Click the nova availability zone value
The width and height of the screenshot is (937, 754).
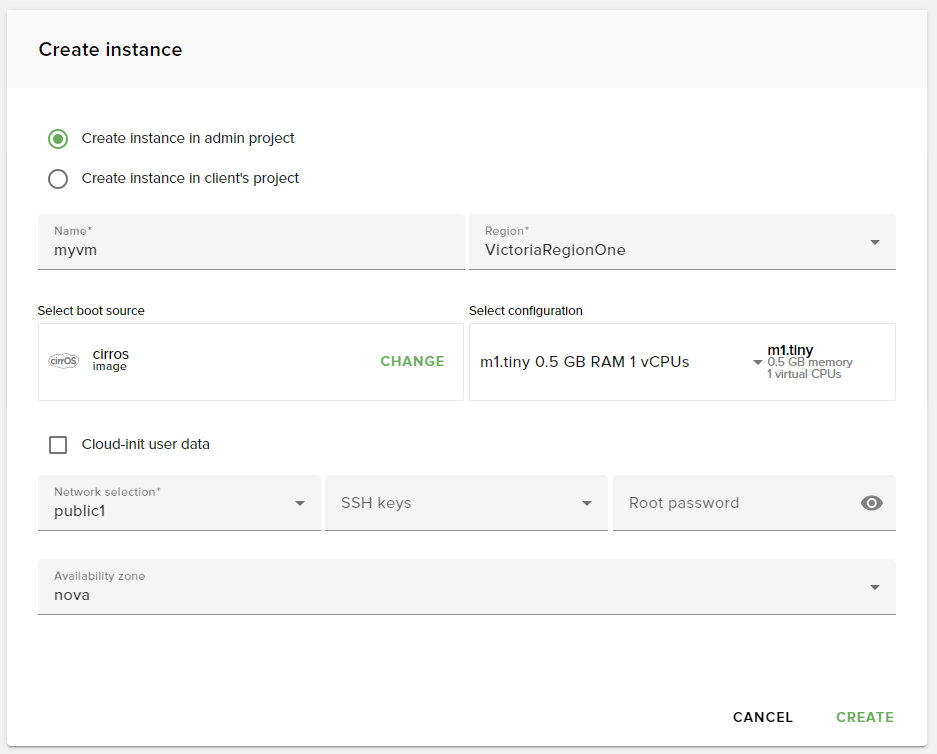tap(72, 596)
